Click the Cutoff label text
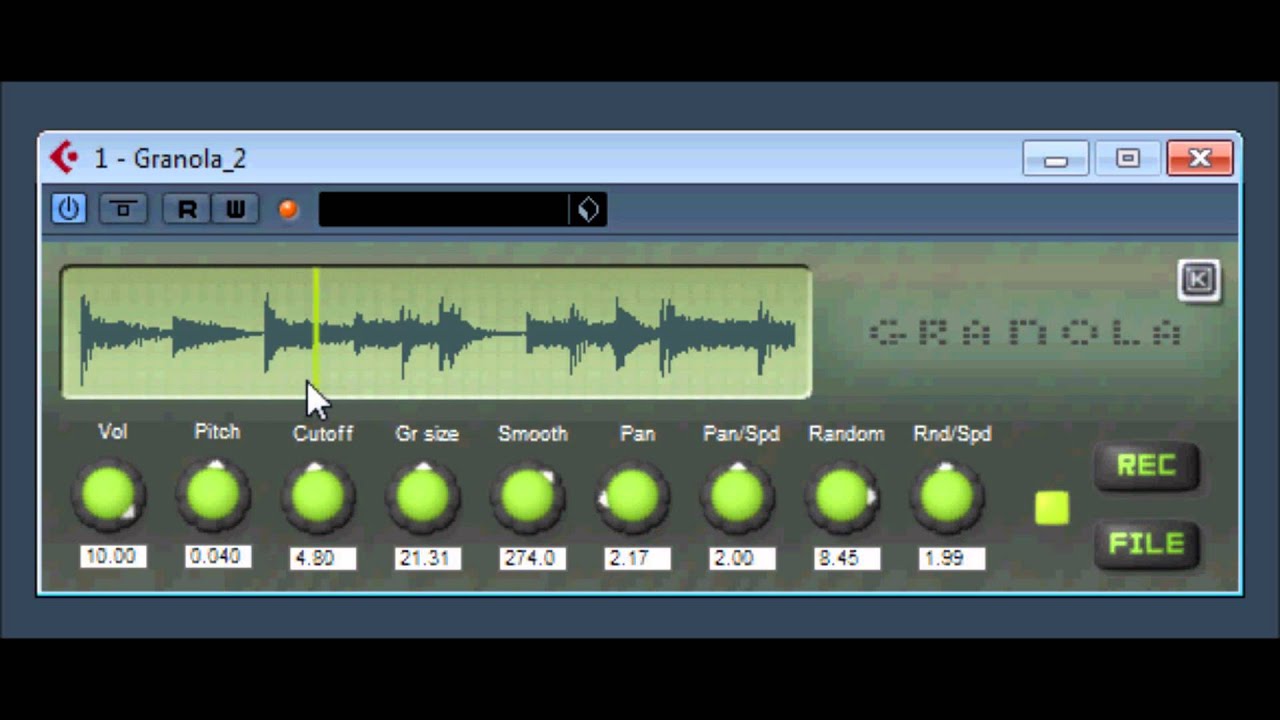The image size is (1280, 720). click(322, 434)
